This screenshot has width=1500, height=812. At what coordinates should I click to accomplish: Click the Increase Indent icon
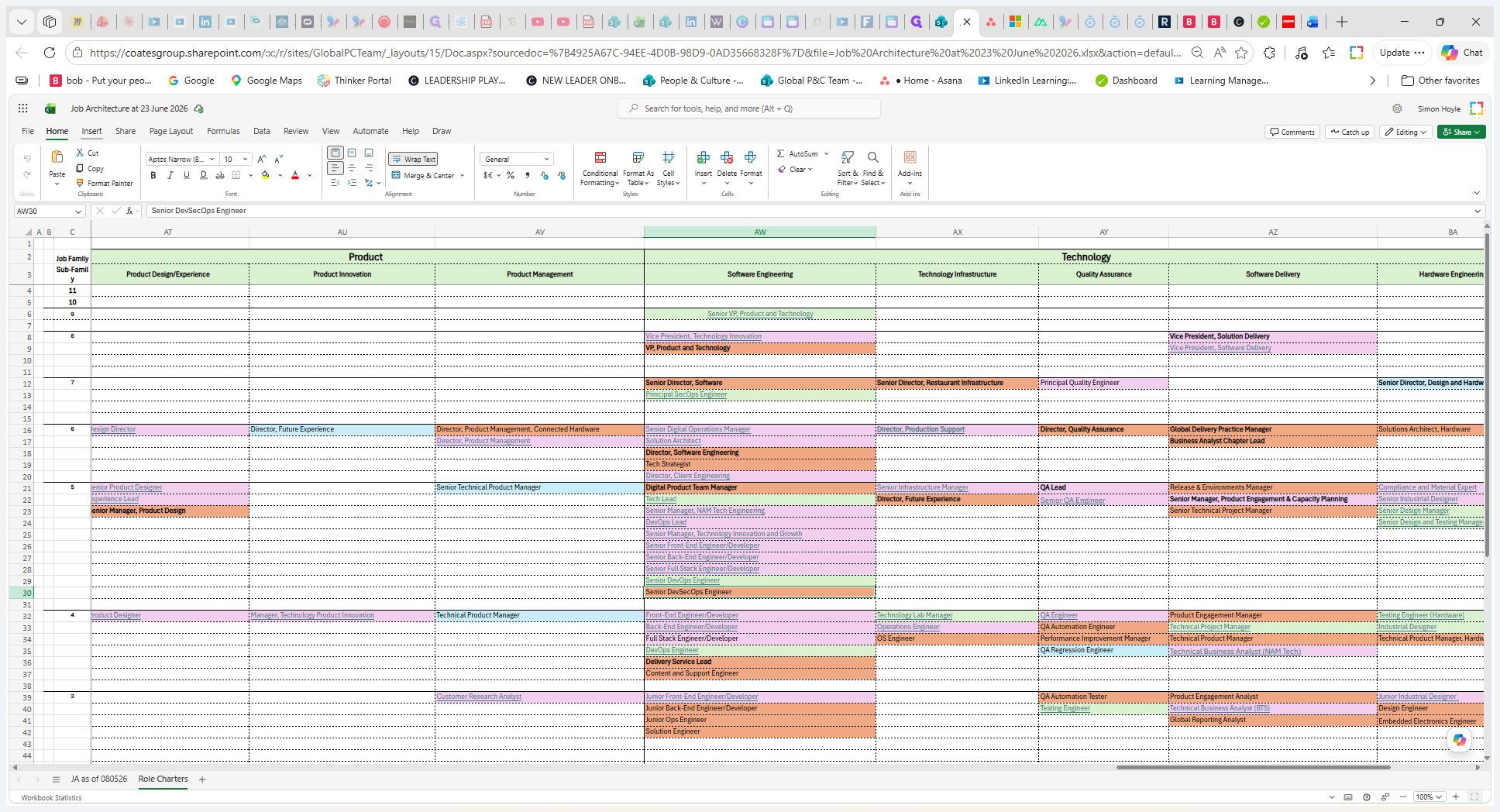[x=352, y=183]
